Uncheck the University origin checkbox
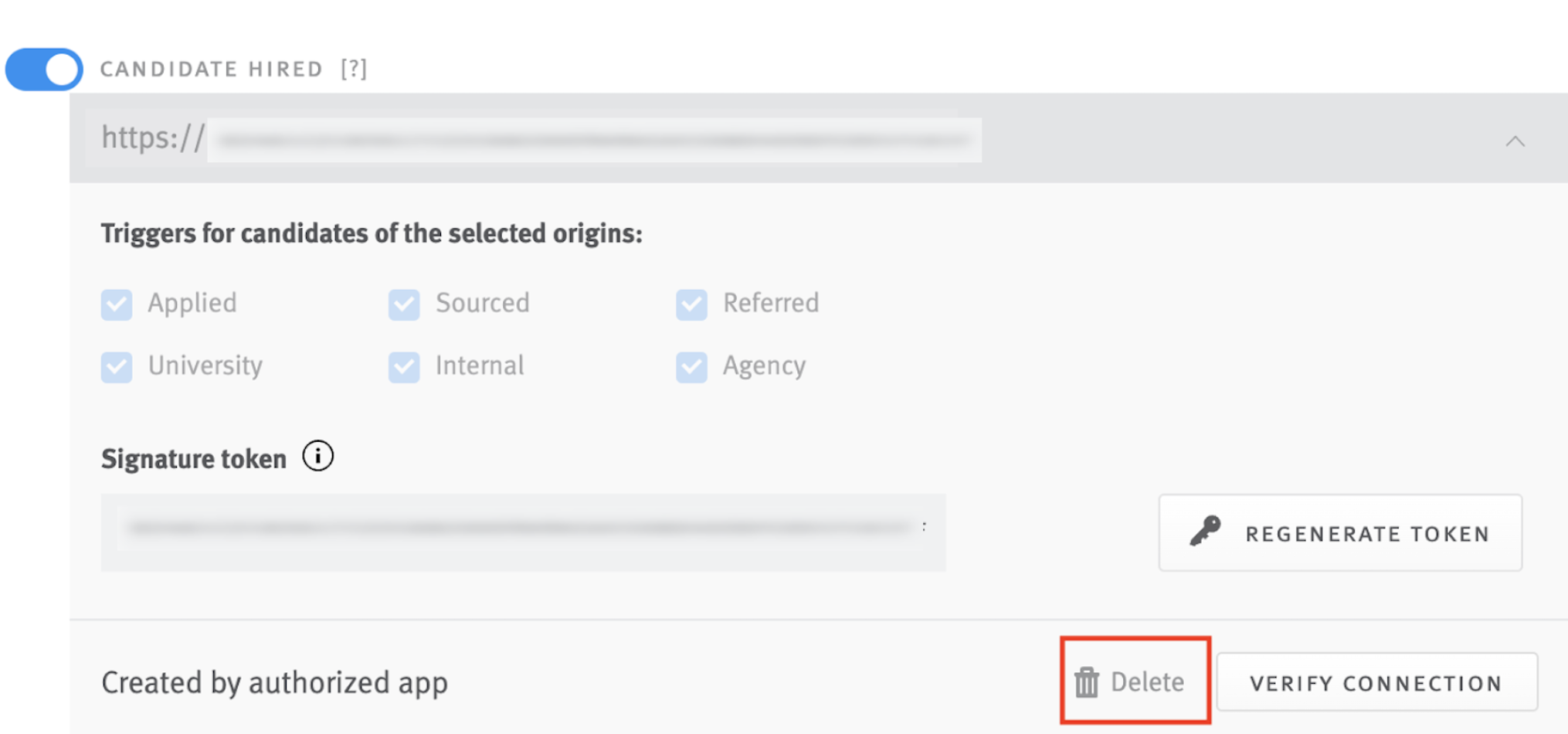Viewport: 1568px width, 734px height. [x=117, y=367]
